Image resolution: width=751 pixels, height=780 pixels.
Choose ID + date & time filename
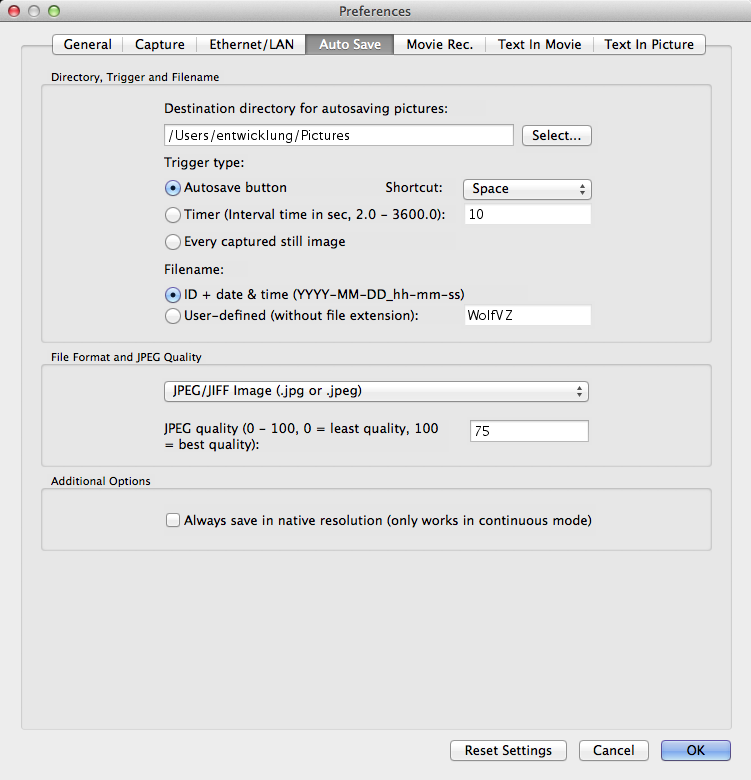pyautogui.click(x=173, y=294)
